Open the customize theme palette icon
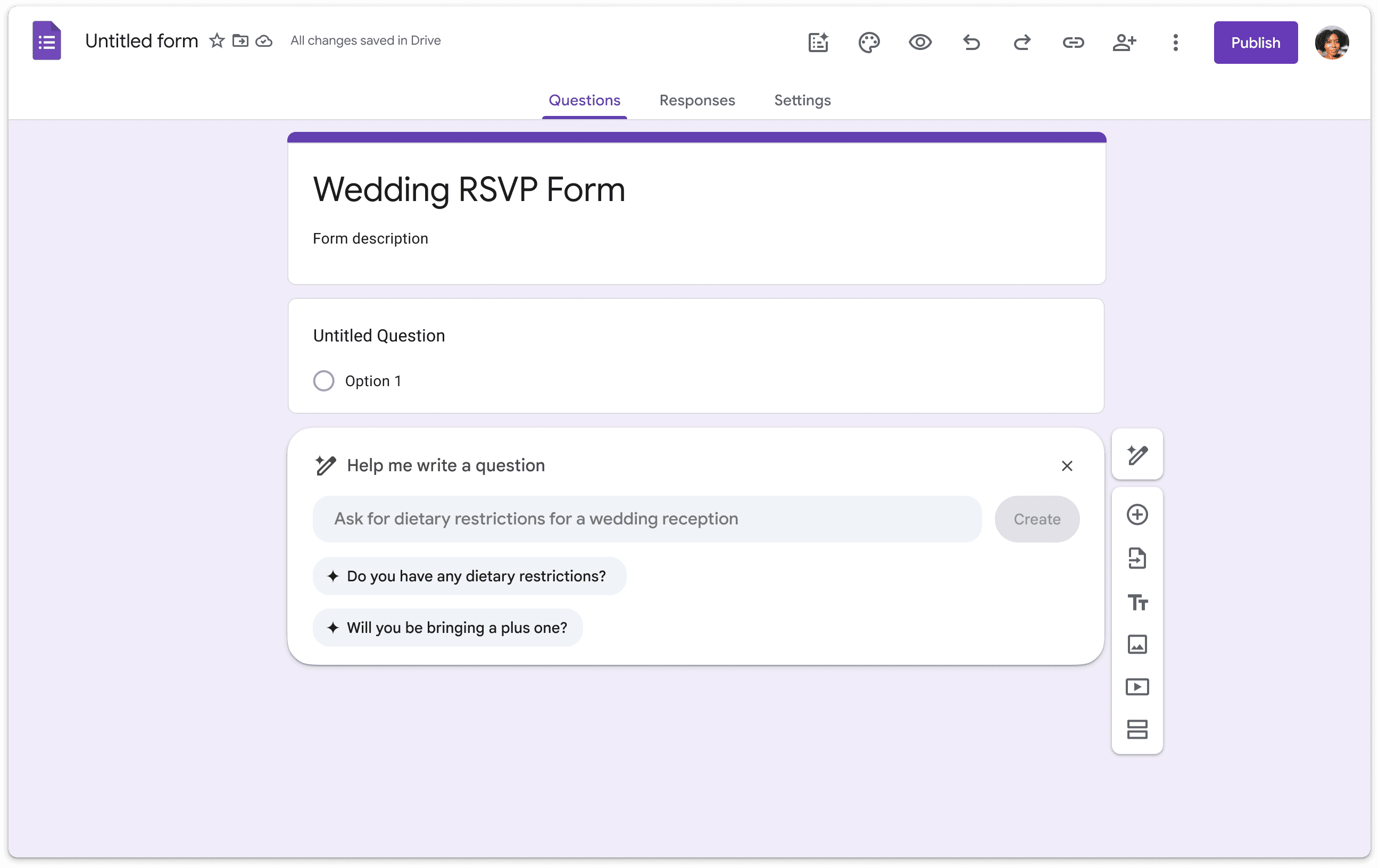Viewport: 1379px width, 868px height. tap(869, 43)
